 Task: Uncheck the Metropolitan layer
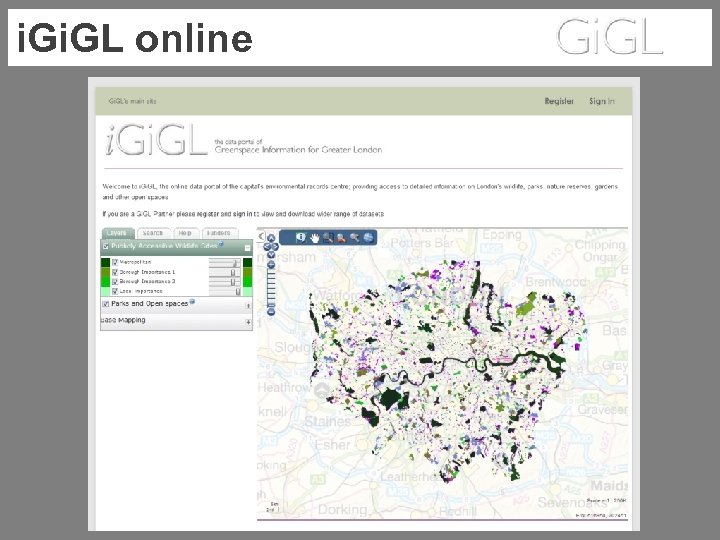[x=115, y=262]
